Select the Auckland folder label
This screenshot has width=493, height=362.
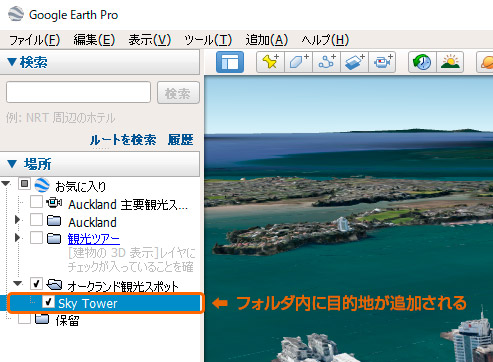[92, 222]
